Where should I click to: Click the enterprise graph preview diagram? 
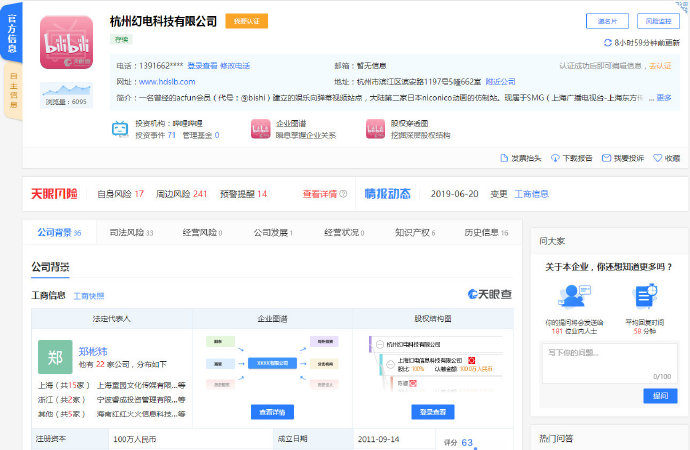click(x=272, y=363)
